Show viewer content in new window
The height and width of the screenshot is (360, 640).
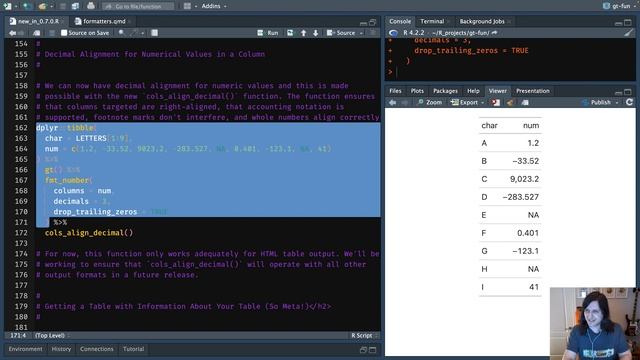coord(525,102)
